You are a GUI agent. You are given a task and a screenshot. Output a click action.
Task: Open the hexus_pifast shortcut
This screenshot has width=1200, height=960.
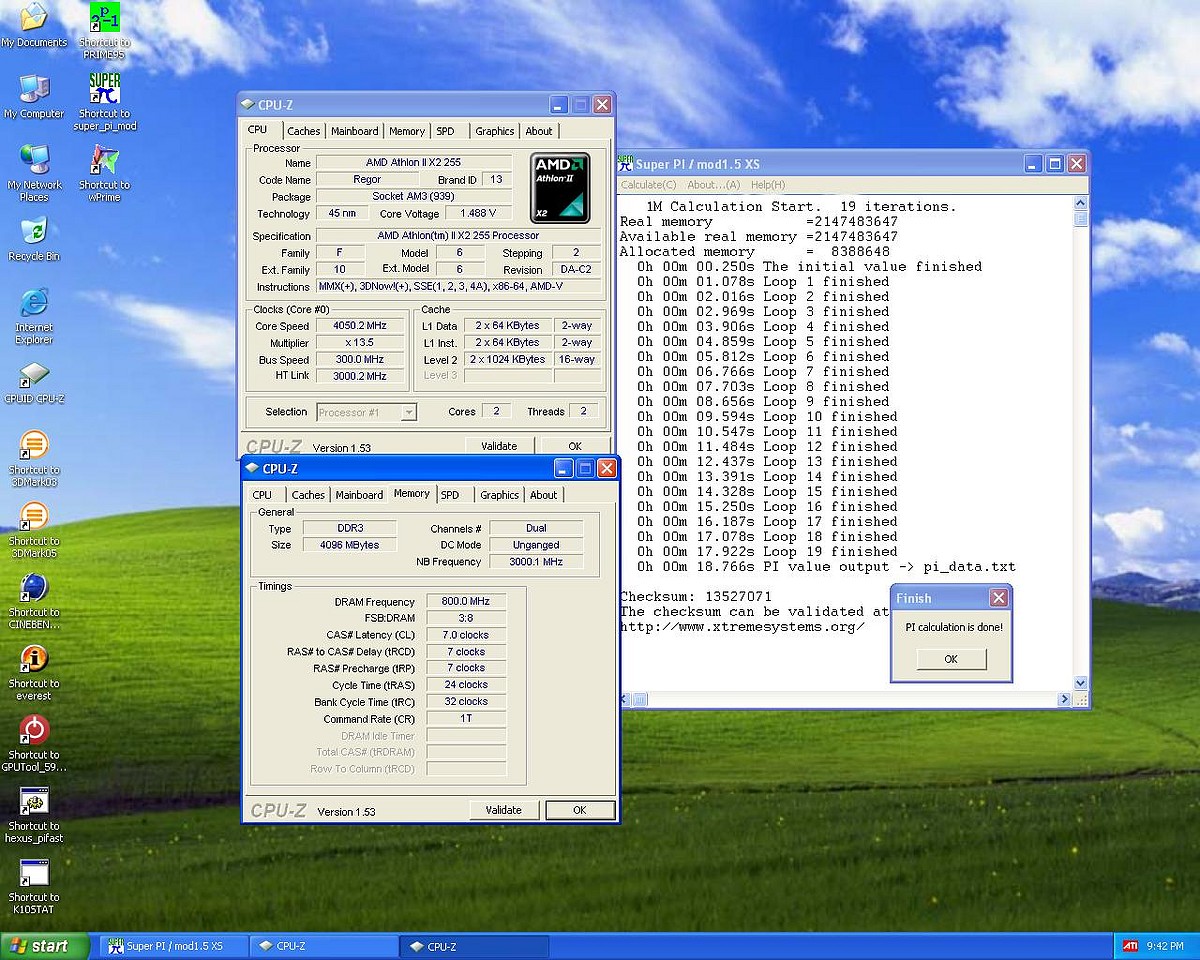click(33, 802)
